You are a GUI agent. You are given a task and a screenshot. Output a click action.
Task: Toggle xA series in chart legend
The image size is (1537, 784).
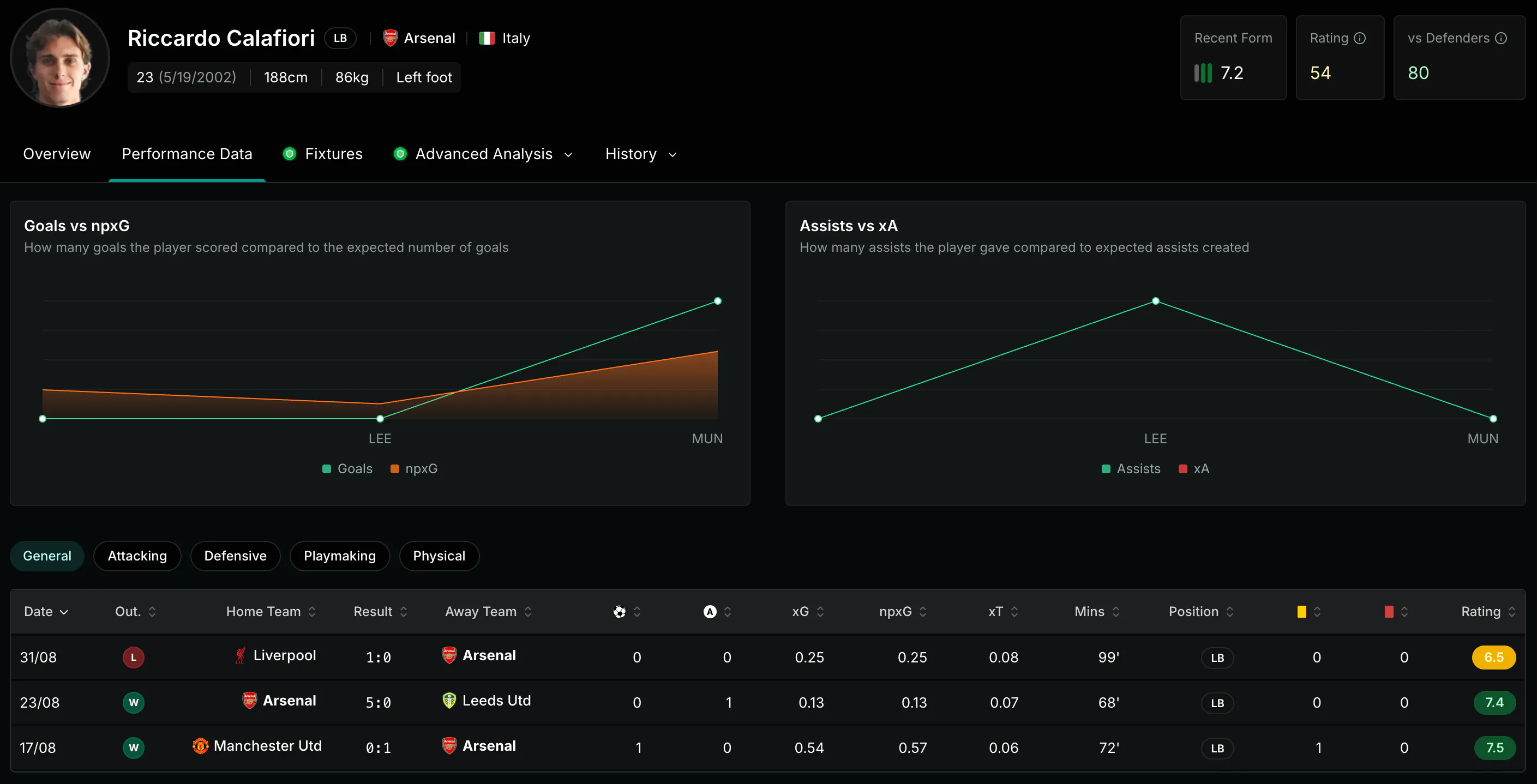[x=1194, y=469]
